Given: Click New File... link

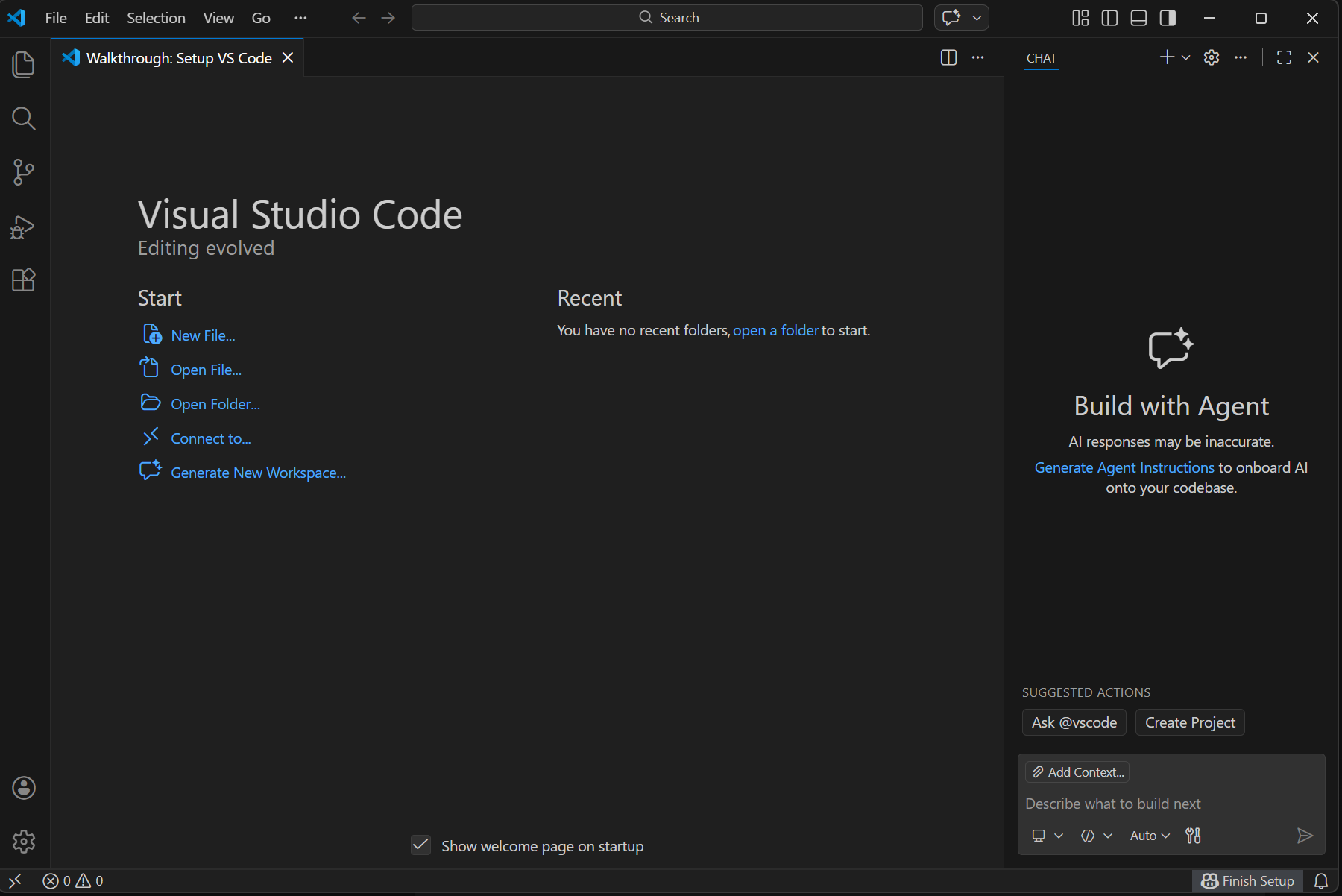Looking at the screenshot, I should (x=203, y=335).
